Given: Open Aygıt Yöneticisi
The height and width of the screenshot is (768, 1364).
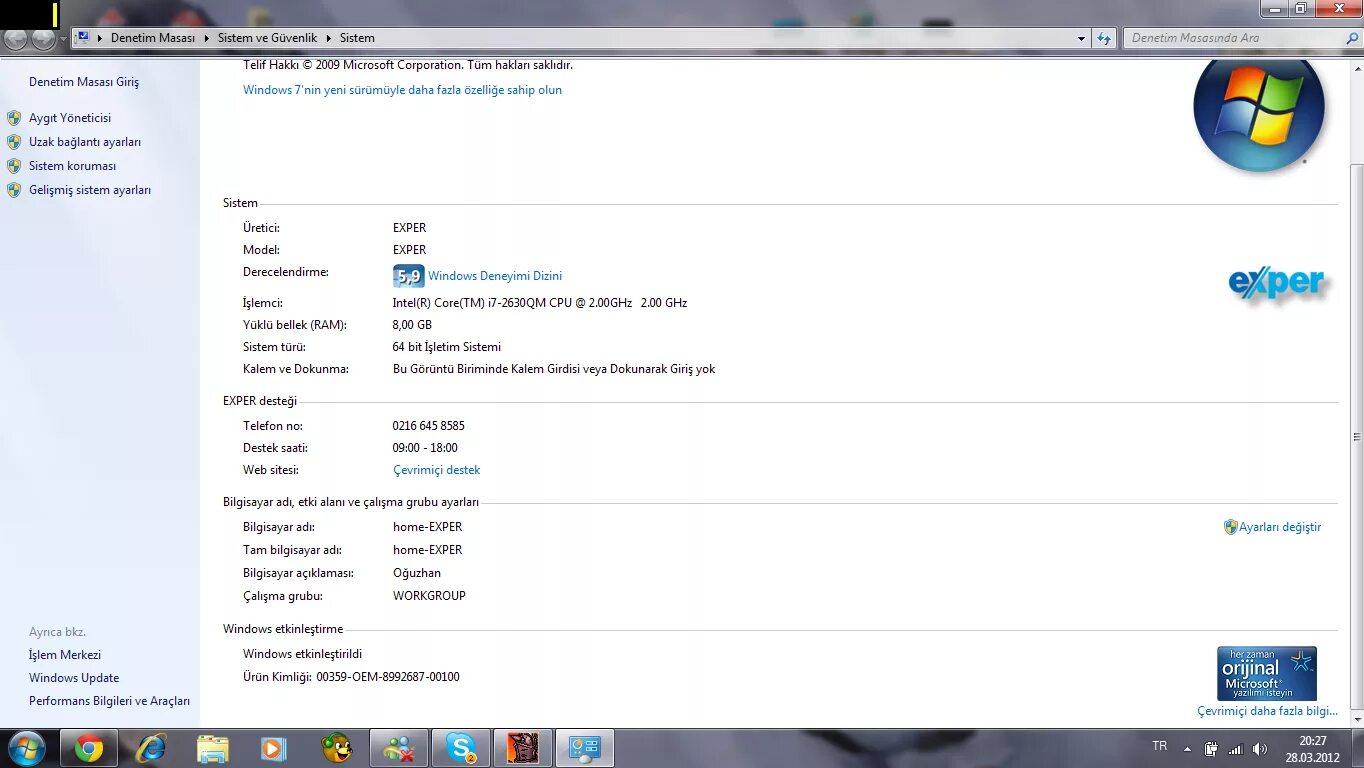Looking at the screenshot, I should click(70, 118).
